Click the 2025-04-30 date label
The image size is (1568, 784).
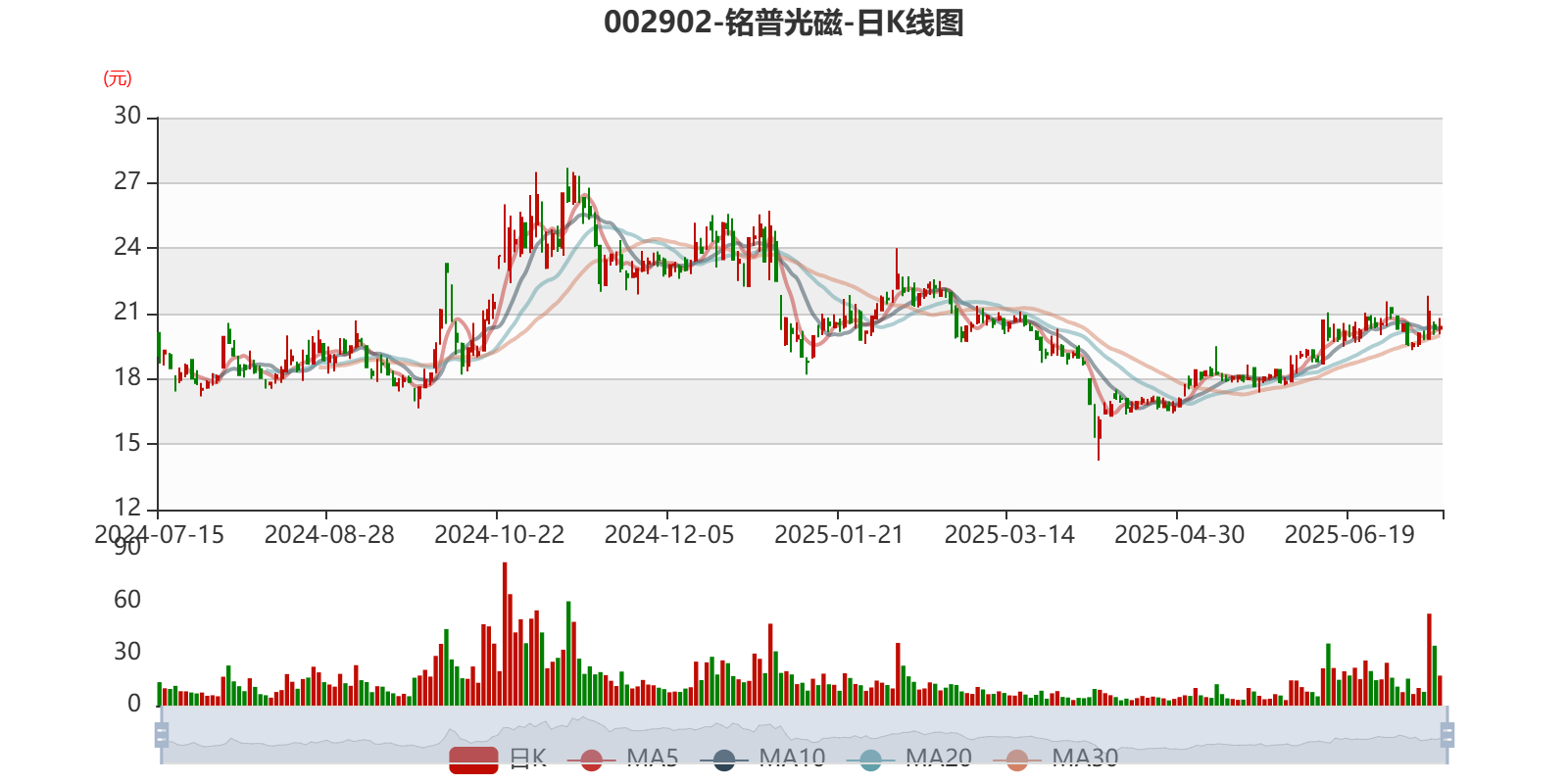pos(1180,535)
